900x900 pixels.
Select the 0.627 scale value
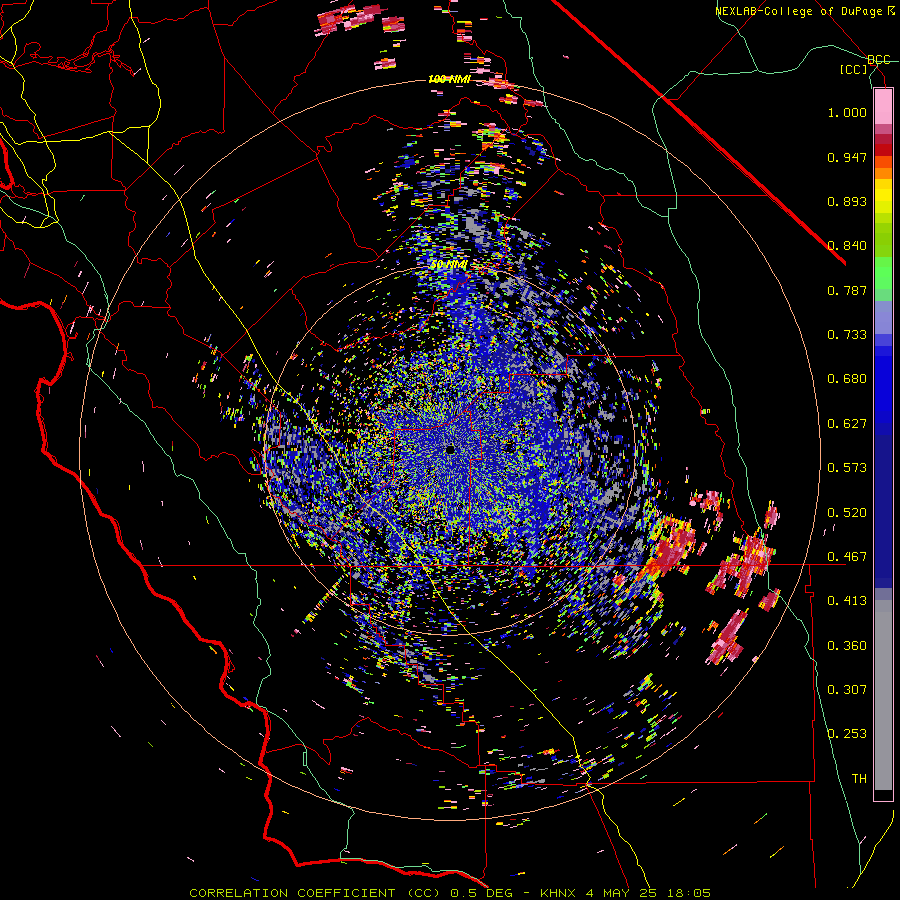847,424
